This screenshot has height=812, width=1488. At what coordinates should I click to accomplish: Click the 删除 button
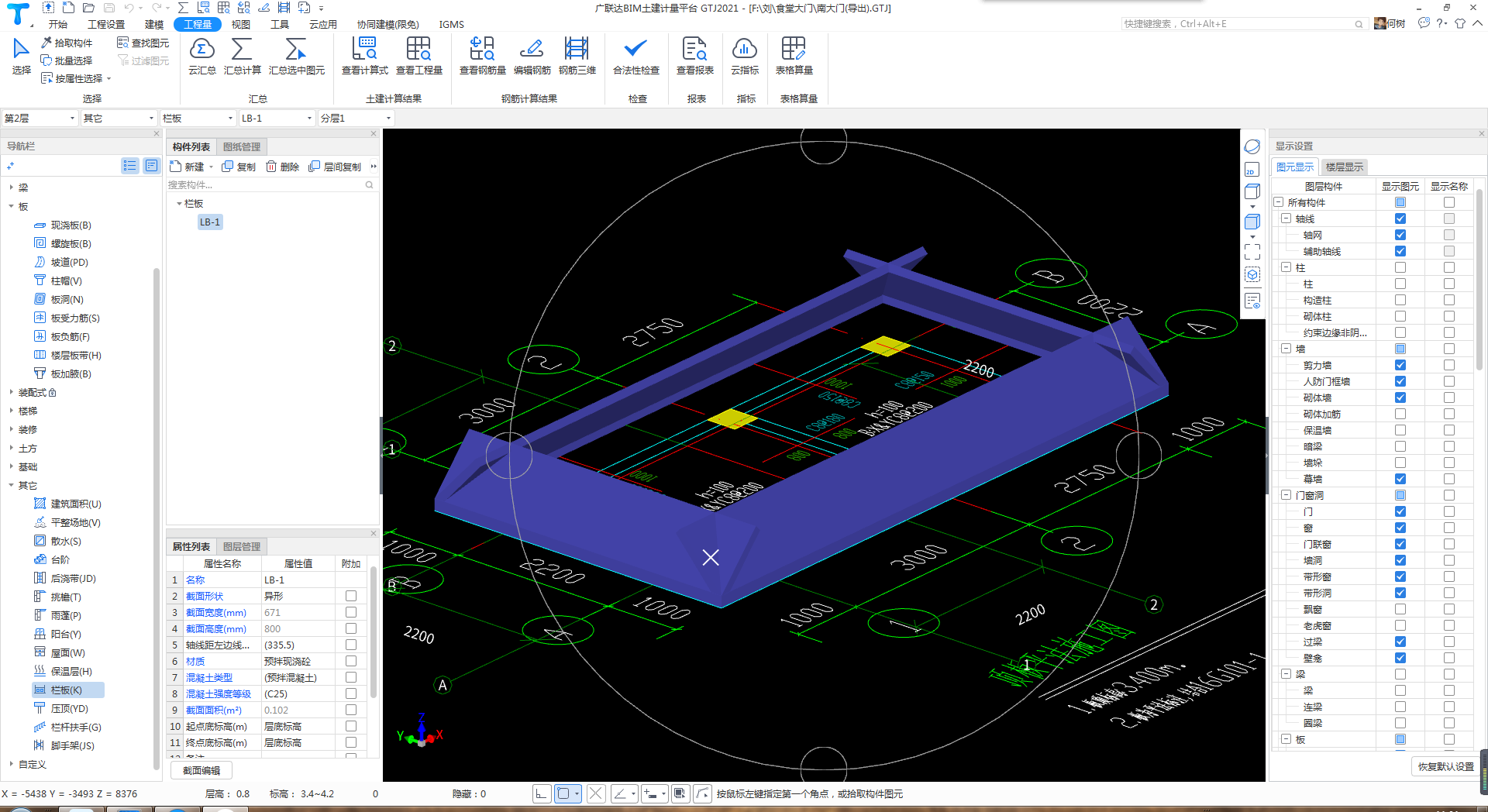tap(282, 167)
